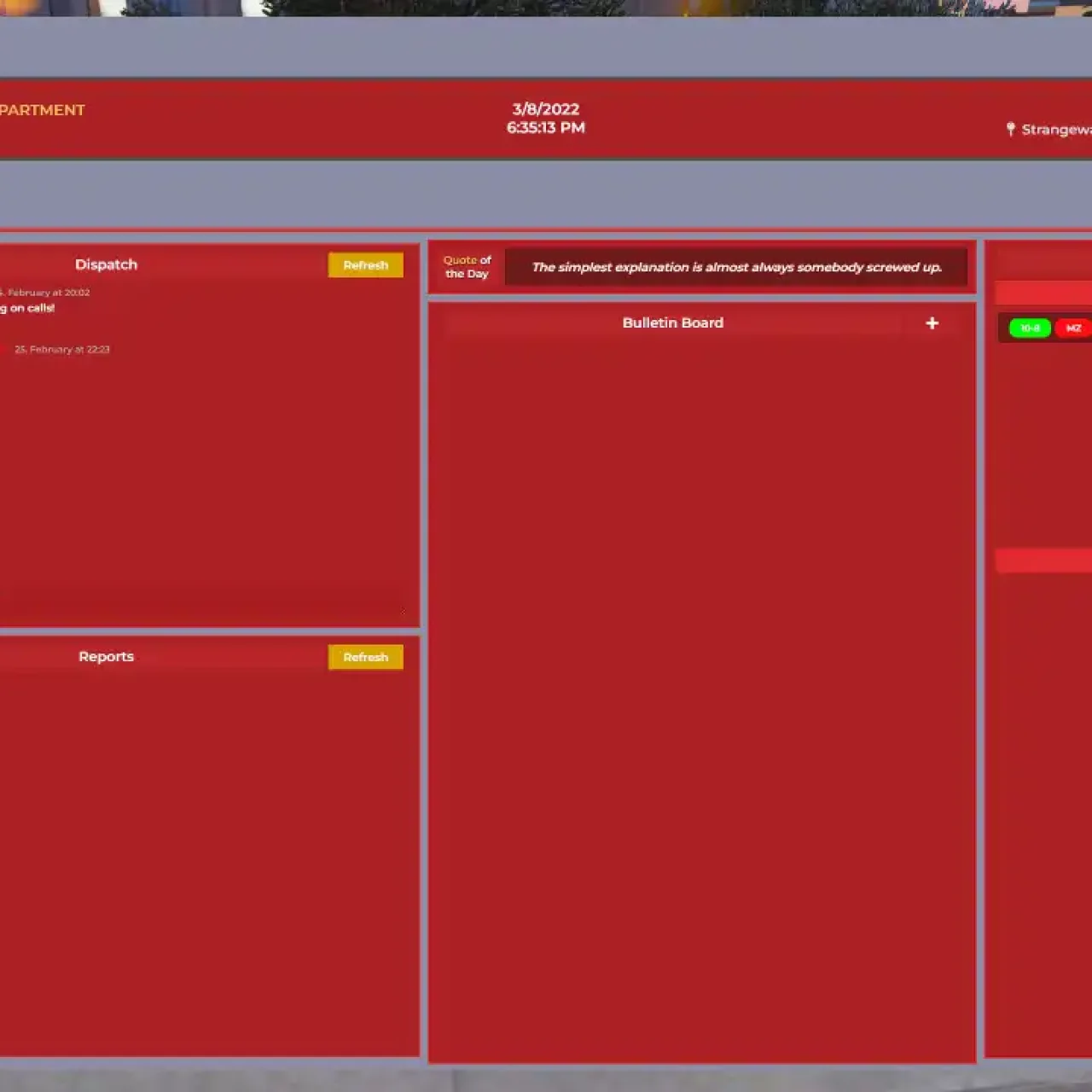This screenshot has width=1092, height=1092.
Task: Open the dispatch entry dated 25. February at 22:23
Action: click(x=62, y=349)
